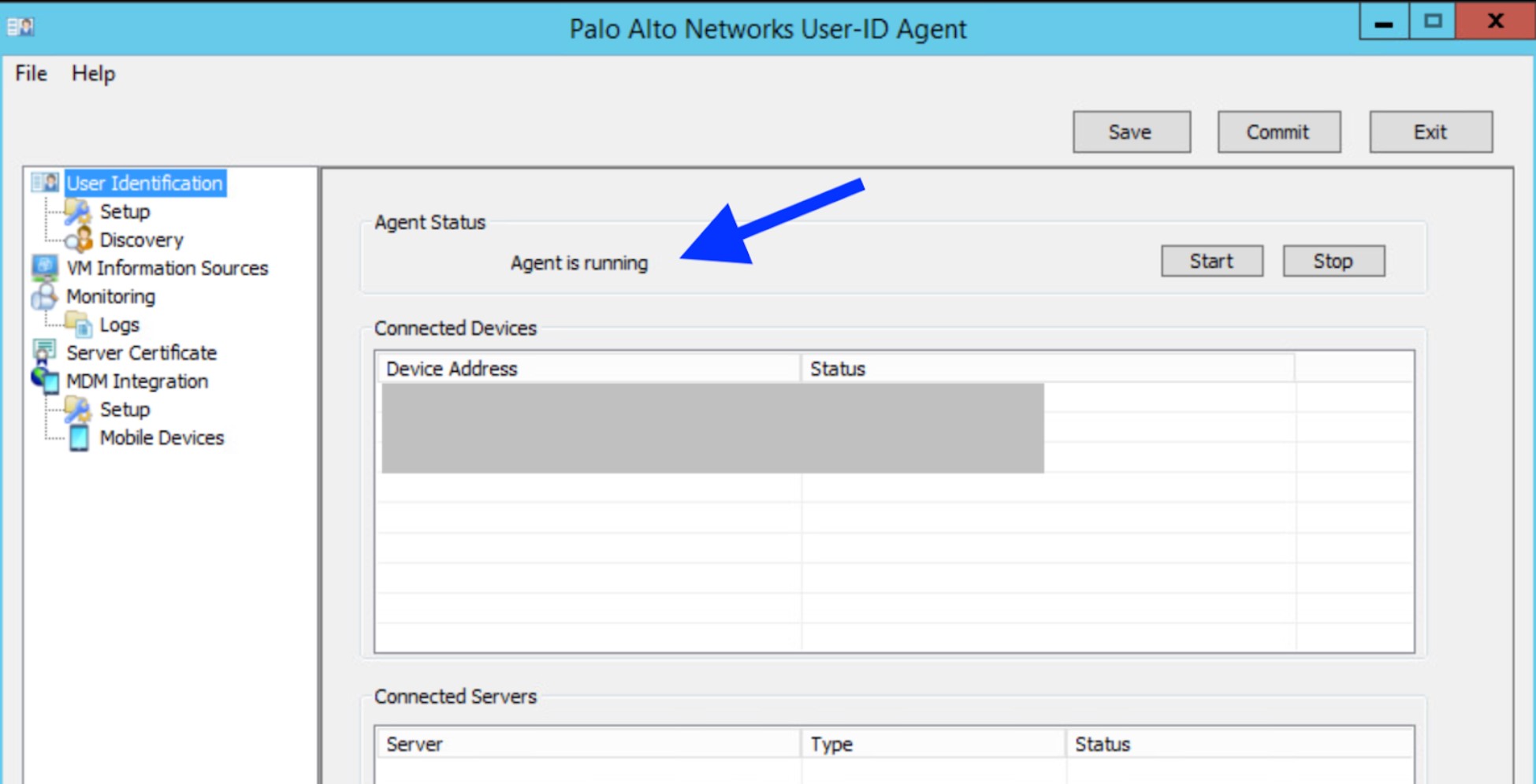Screen dimensions: 1536x784
Task: Start the User-ID agent service
Action: (1212, 261)
